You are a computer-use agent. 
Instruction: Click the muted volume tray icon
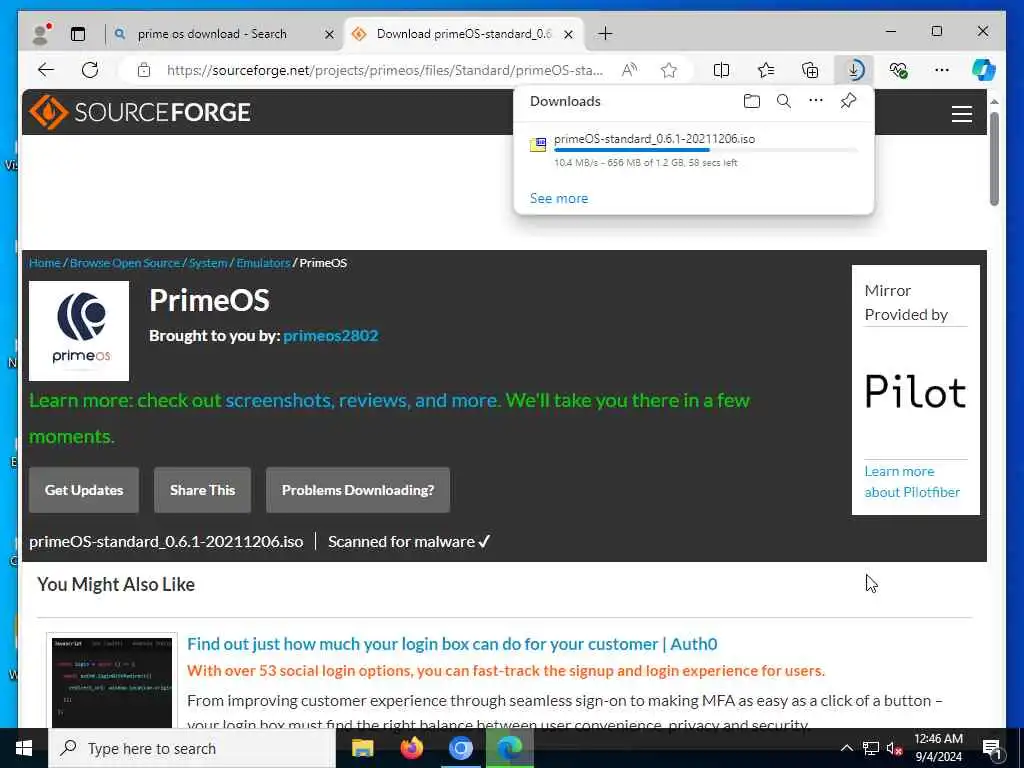tap(894, 749)
